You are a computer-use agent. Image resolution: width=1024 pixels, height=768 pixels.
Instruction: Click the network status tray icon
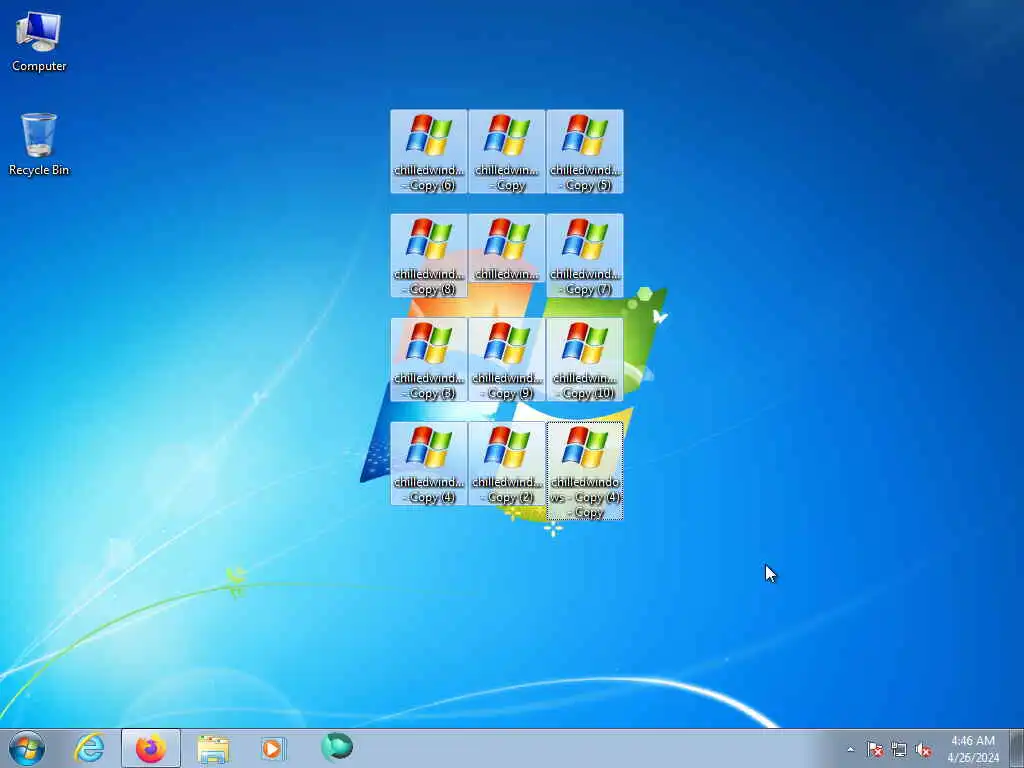pos(899,750)
